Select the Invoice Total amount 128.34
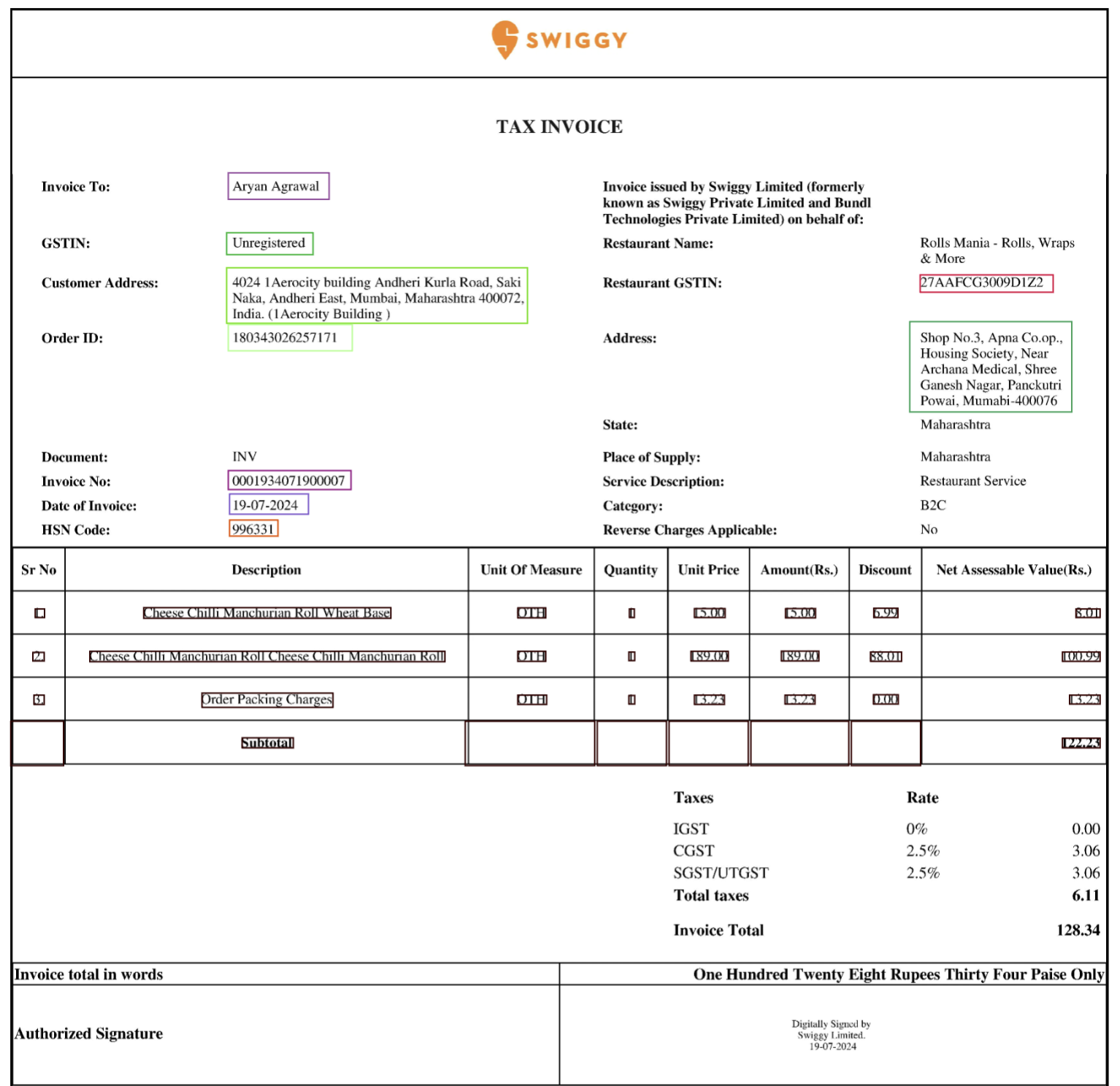The image size is (1120, 1086). (1078, 931)
